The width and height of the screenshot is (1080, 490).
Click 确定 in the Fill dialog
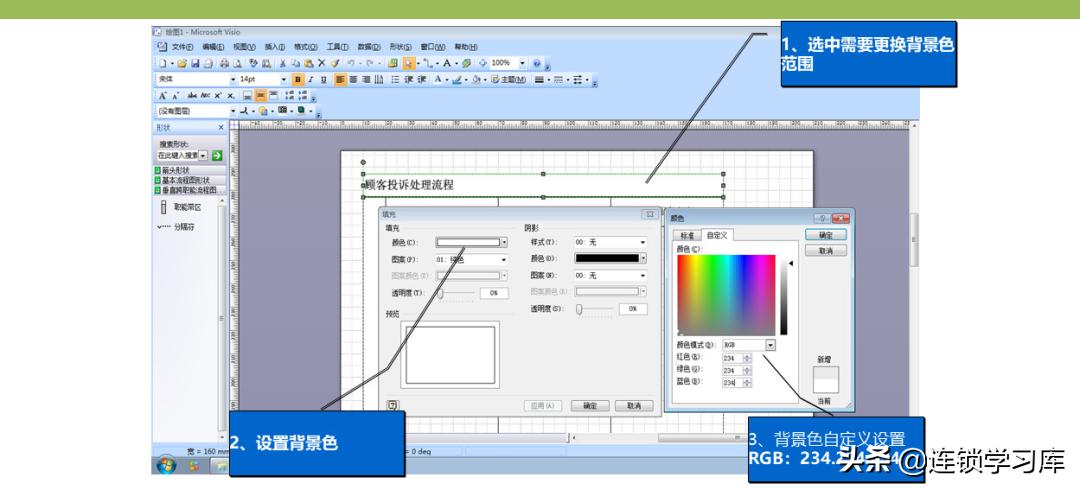(590, 406)
